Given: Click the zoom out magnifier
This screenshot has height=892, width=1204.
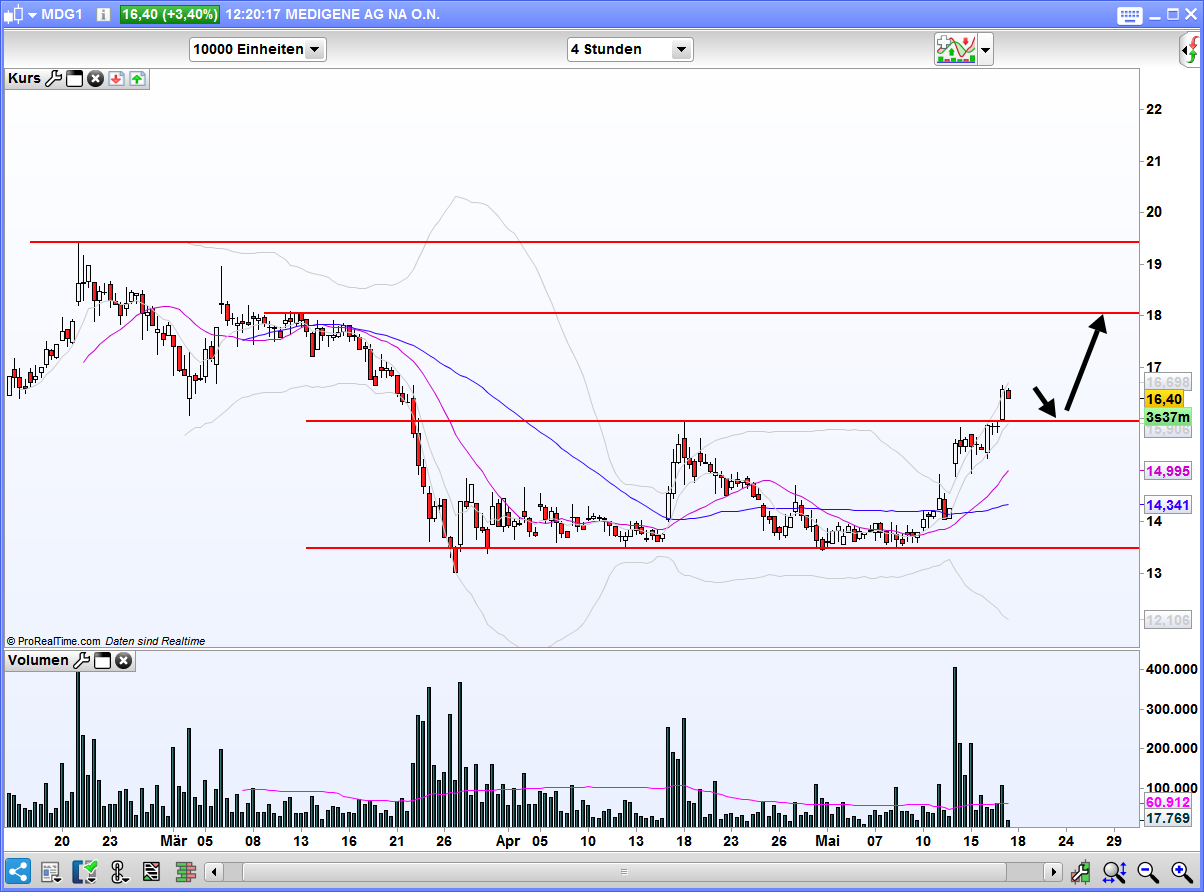Looking at the screenshot, I should coord(1147,871).
